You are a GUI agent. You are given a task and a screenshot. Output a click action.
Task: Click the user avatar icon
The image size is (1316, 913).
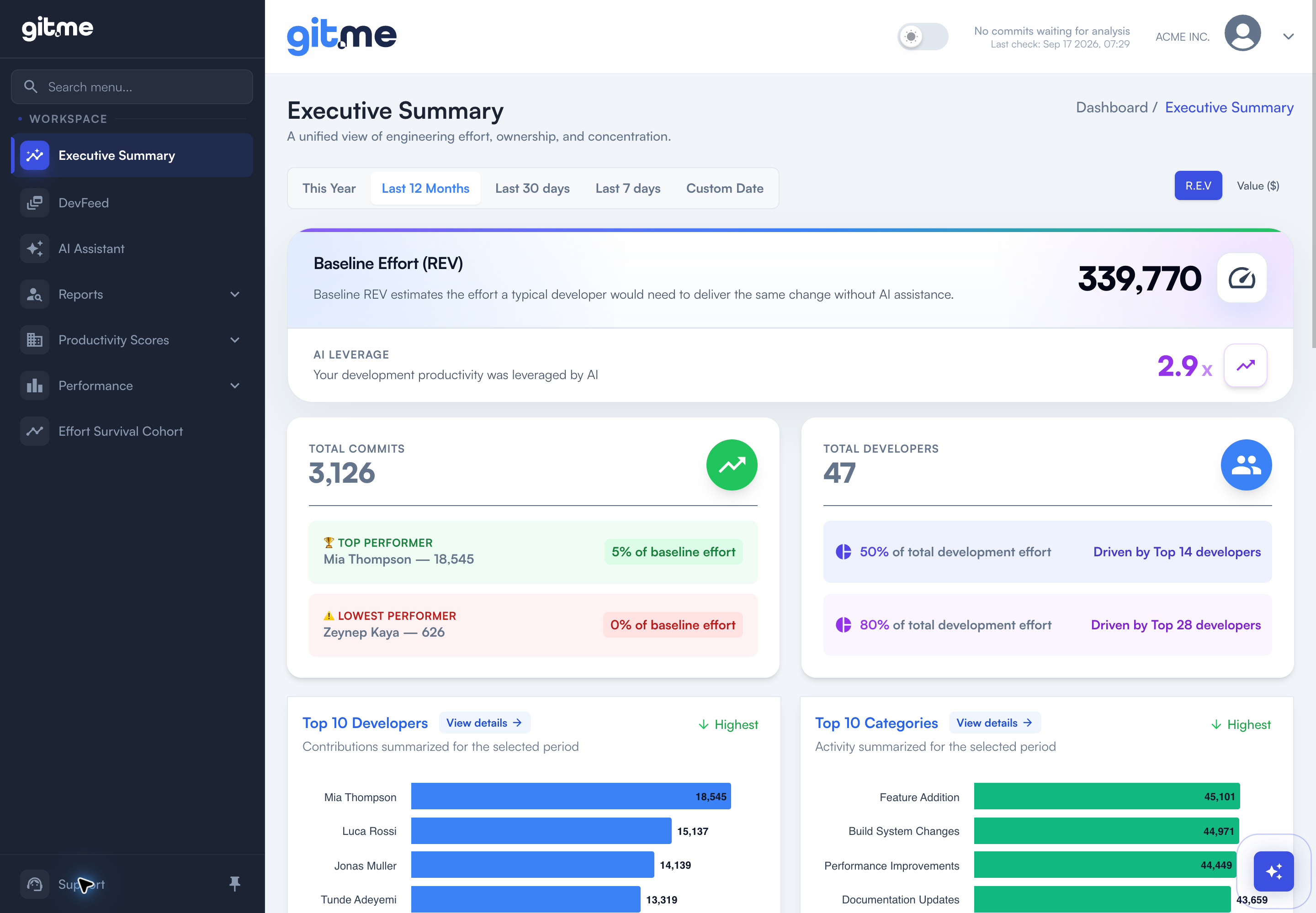pos(1242,33)
